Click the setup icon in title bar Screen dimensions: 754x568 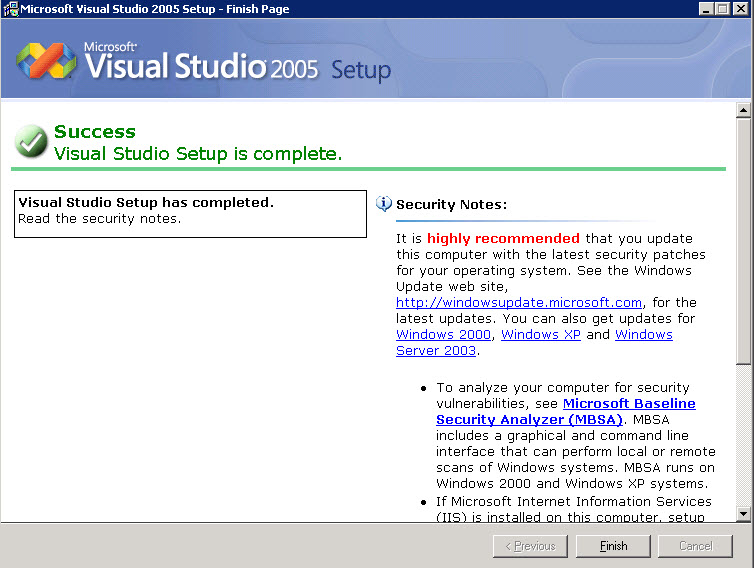11,9
